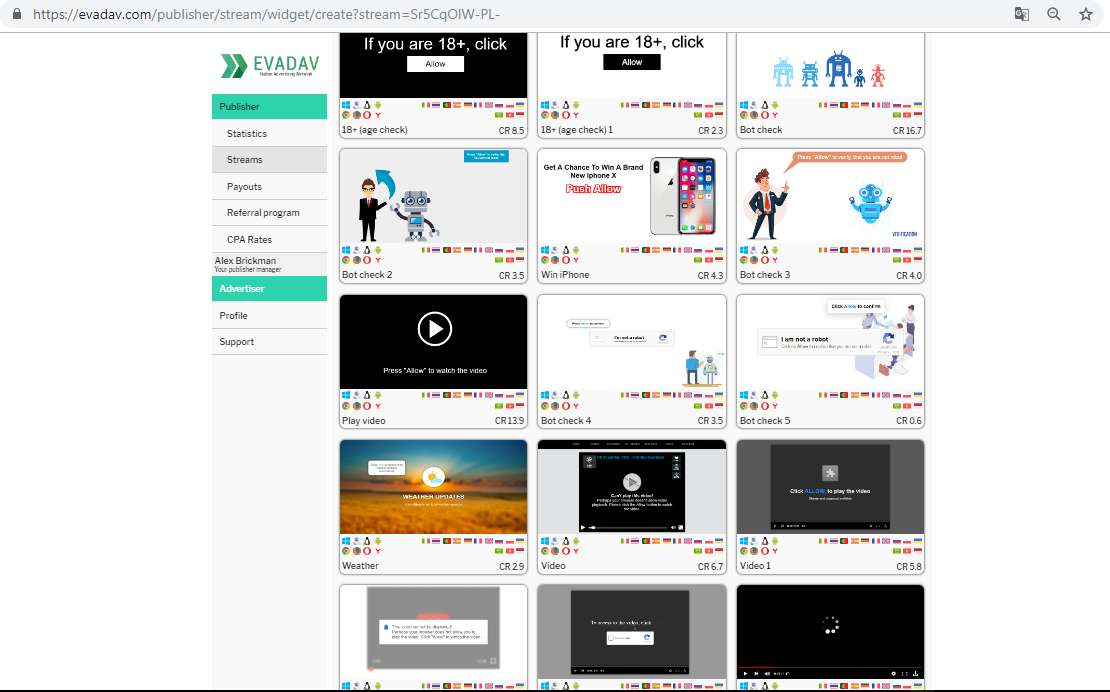Click the '18+ (age check) 1' card label
Screen dimensions: 1110x692
[x=577, y=130]
